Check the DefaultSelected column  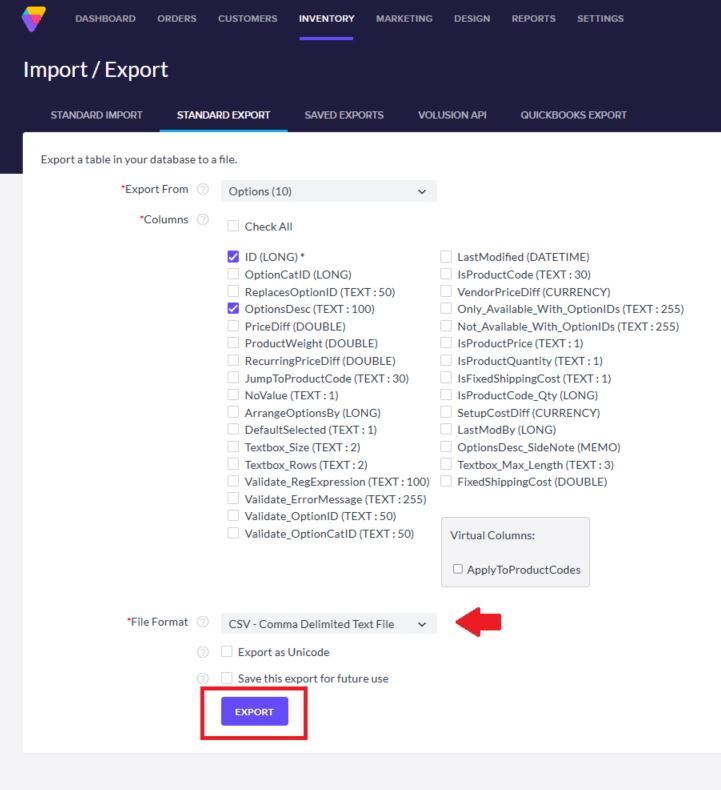coord(233,429)
